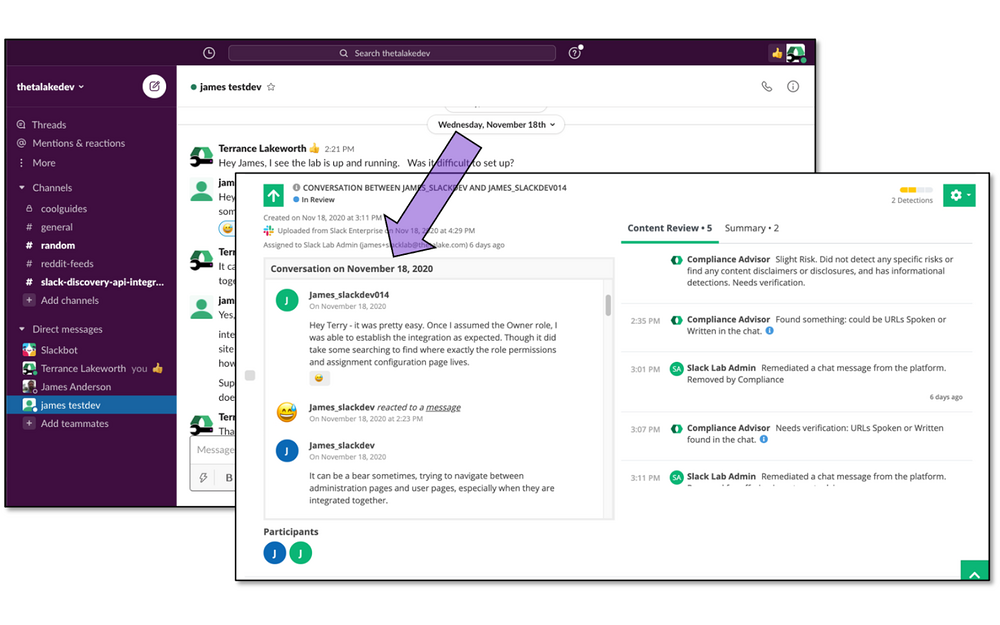Click the Search thetalakedev field
Screen dimensions: 1000x625
point(392,53)
